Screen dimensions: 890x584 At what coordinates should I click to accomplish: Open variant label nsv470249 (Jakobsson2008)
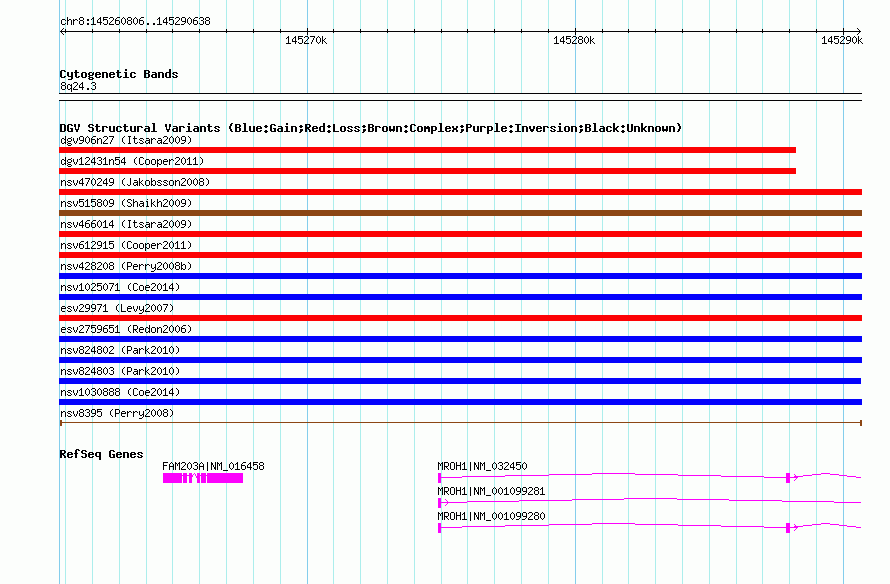coord(135,182)
